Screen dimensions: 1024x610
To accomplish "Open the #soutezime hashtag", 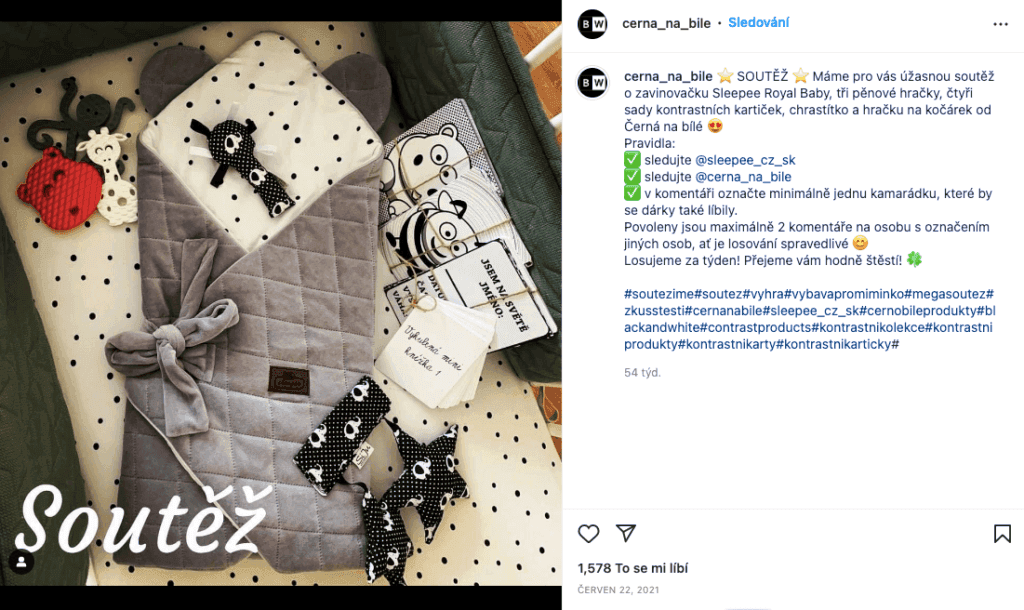I will click(659, 294).
